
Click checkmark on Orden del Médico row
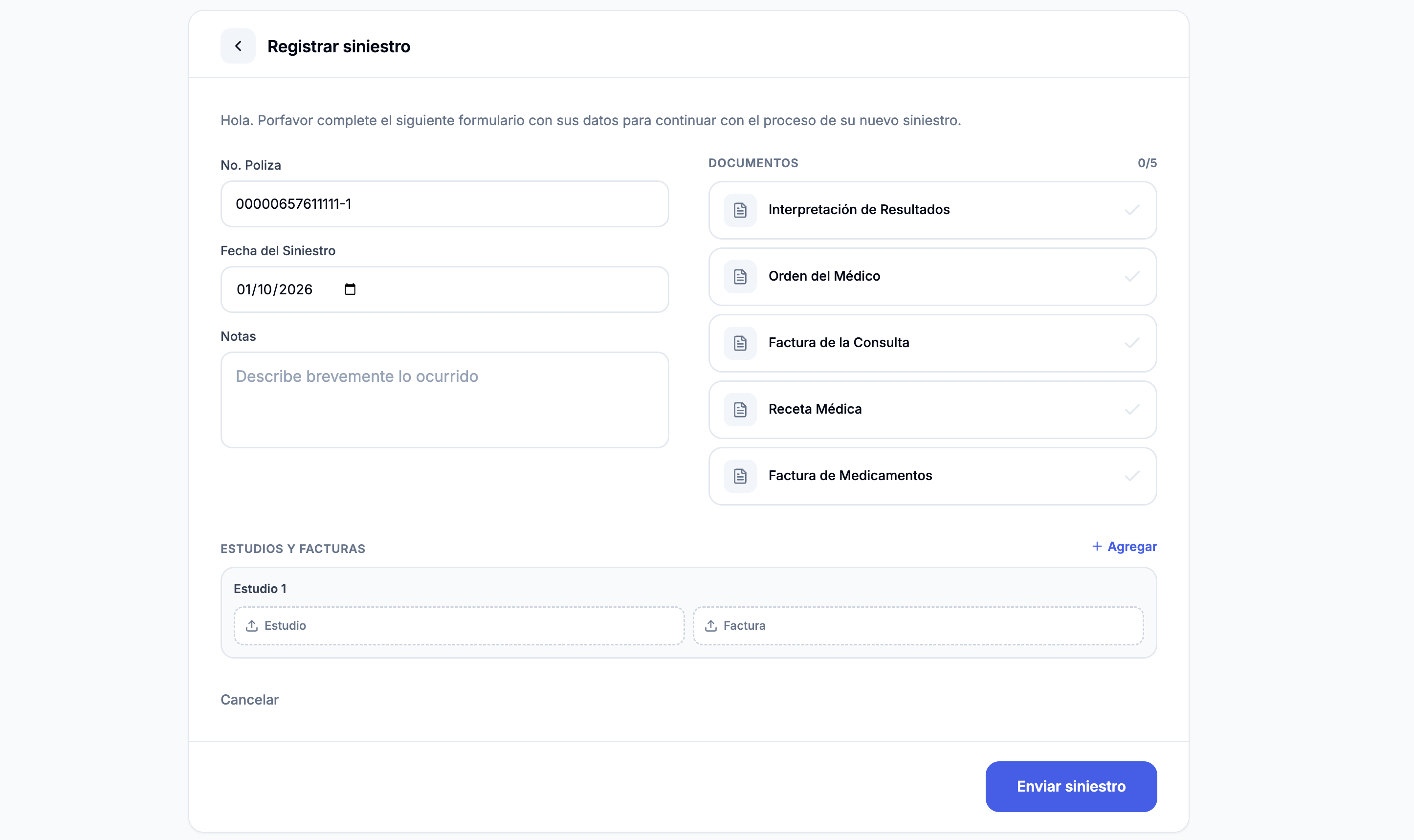(1132, 276)
